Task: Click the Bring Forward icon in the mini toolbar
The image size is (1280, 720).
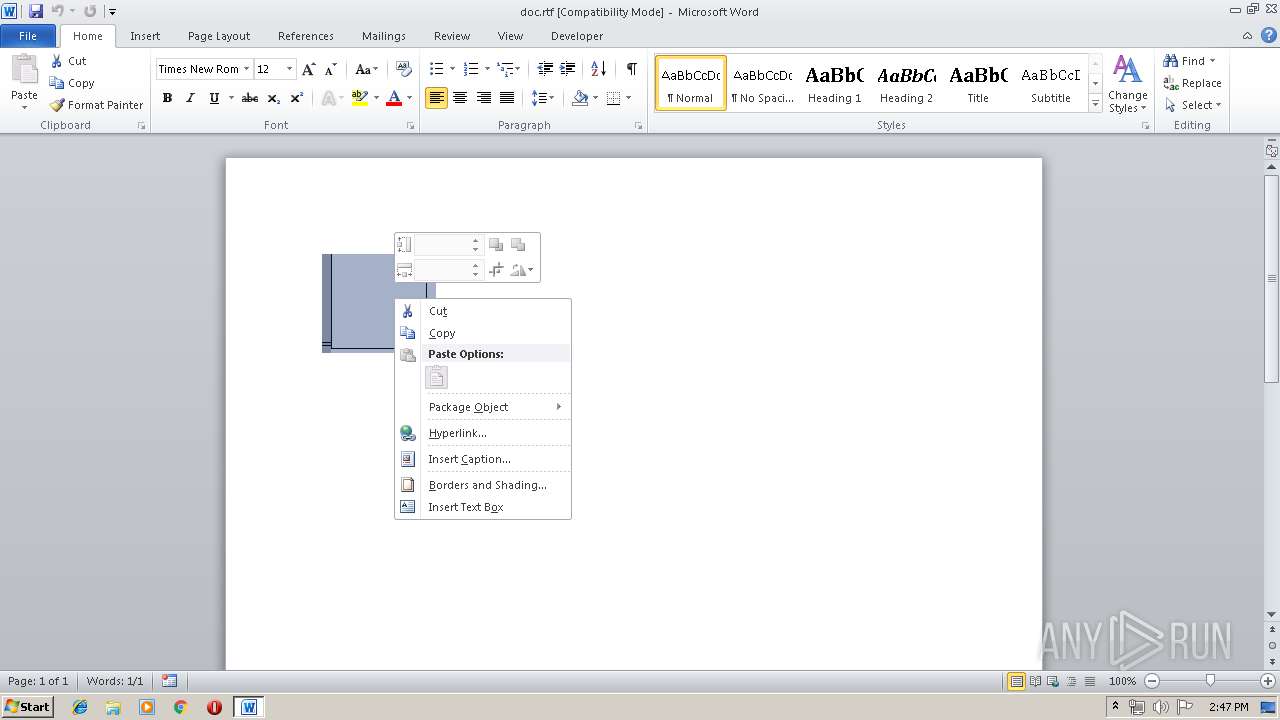Action: coord(496,245)
